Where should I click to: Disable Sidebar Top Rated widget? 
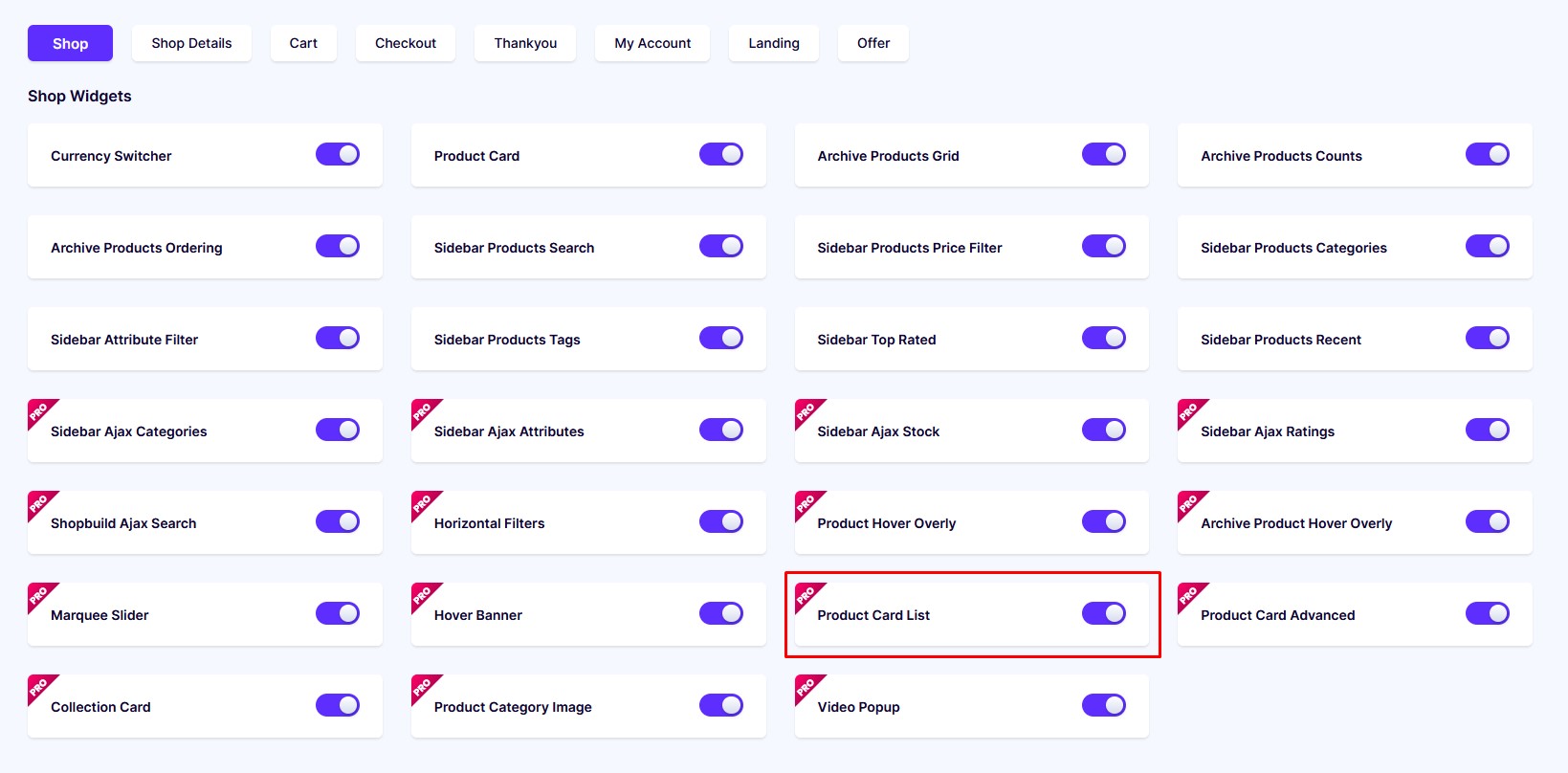1104,338
